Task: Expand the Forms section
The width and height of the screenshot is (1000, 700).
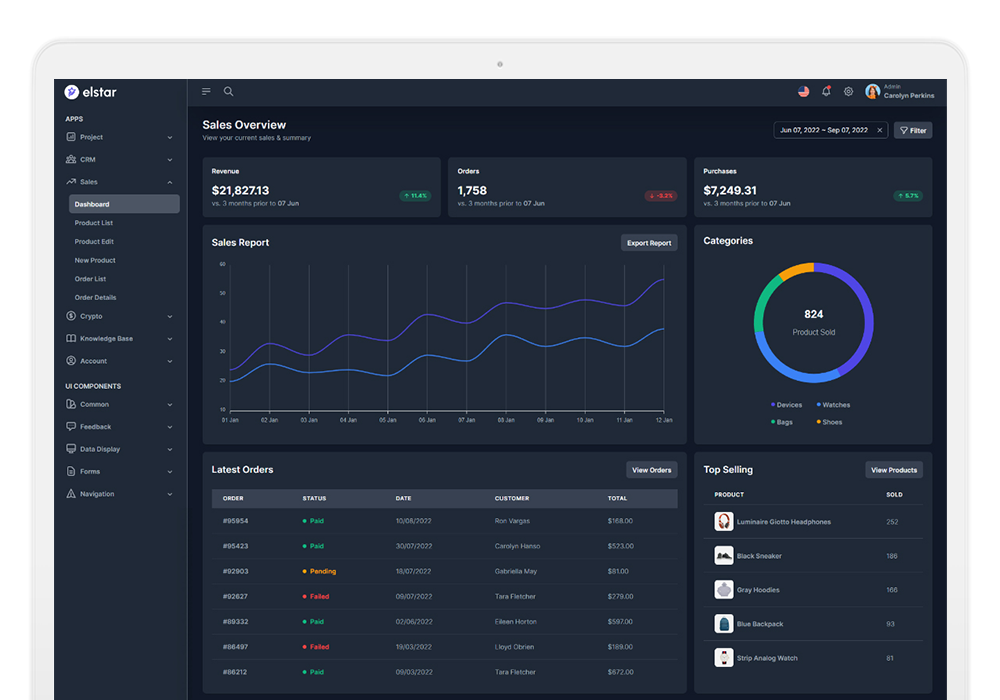Action: [x=119, y=471]
